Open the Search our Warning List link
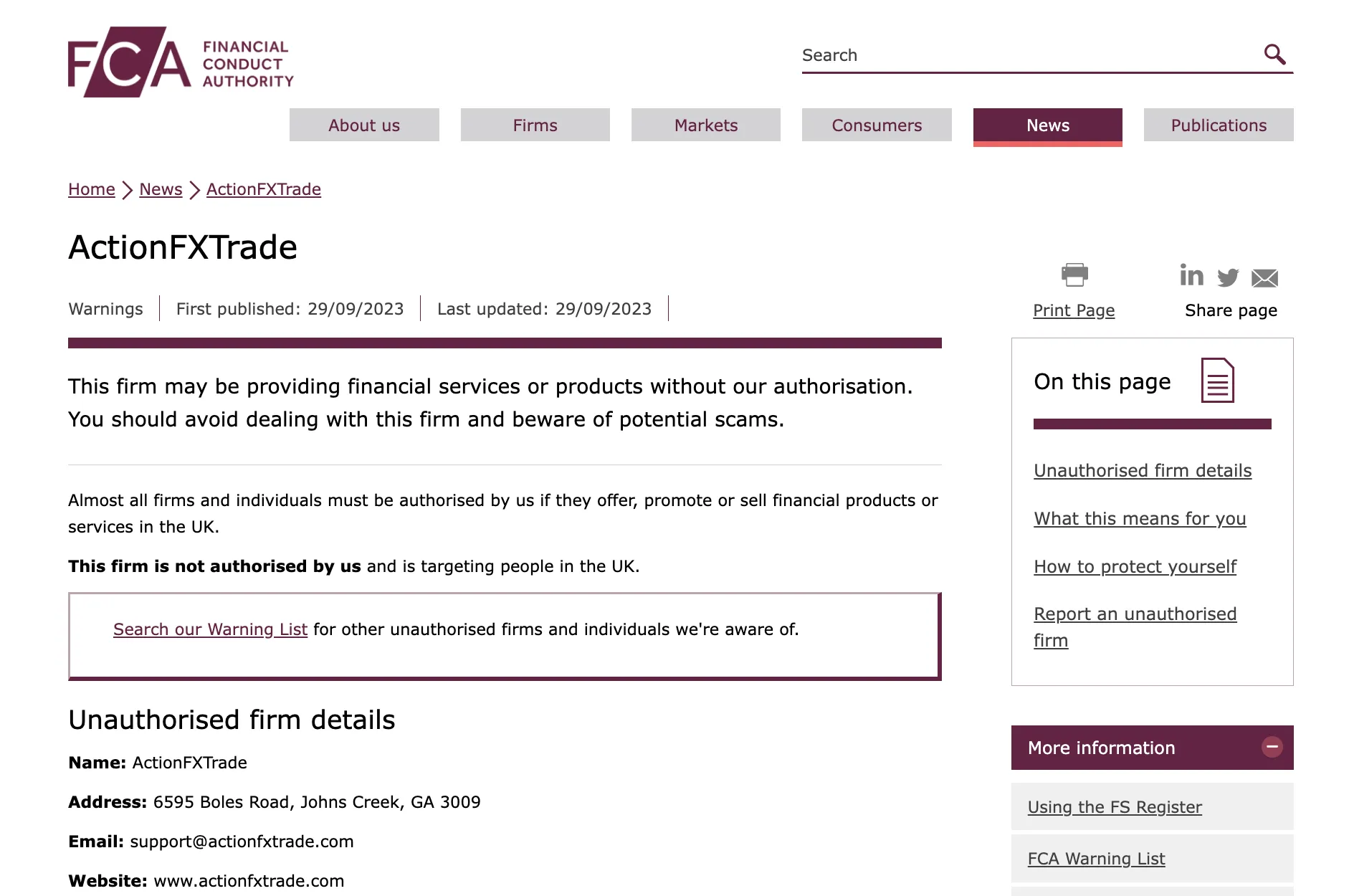This screenshot has width=1349, height=896. click(x=210, y=629)
